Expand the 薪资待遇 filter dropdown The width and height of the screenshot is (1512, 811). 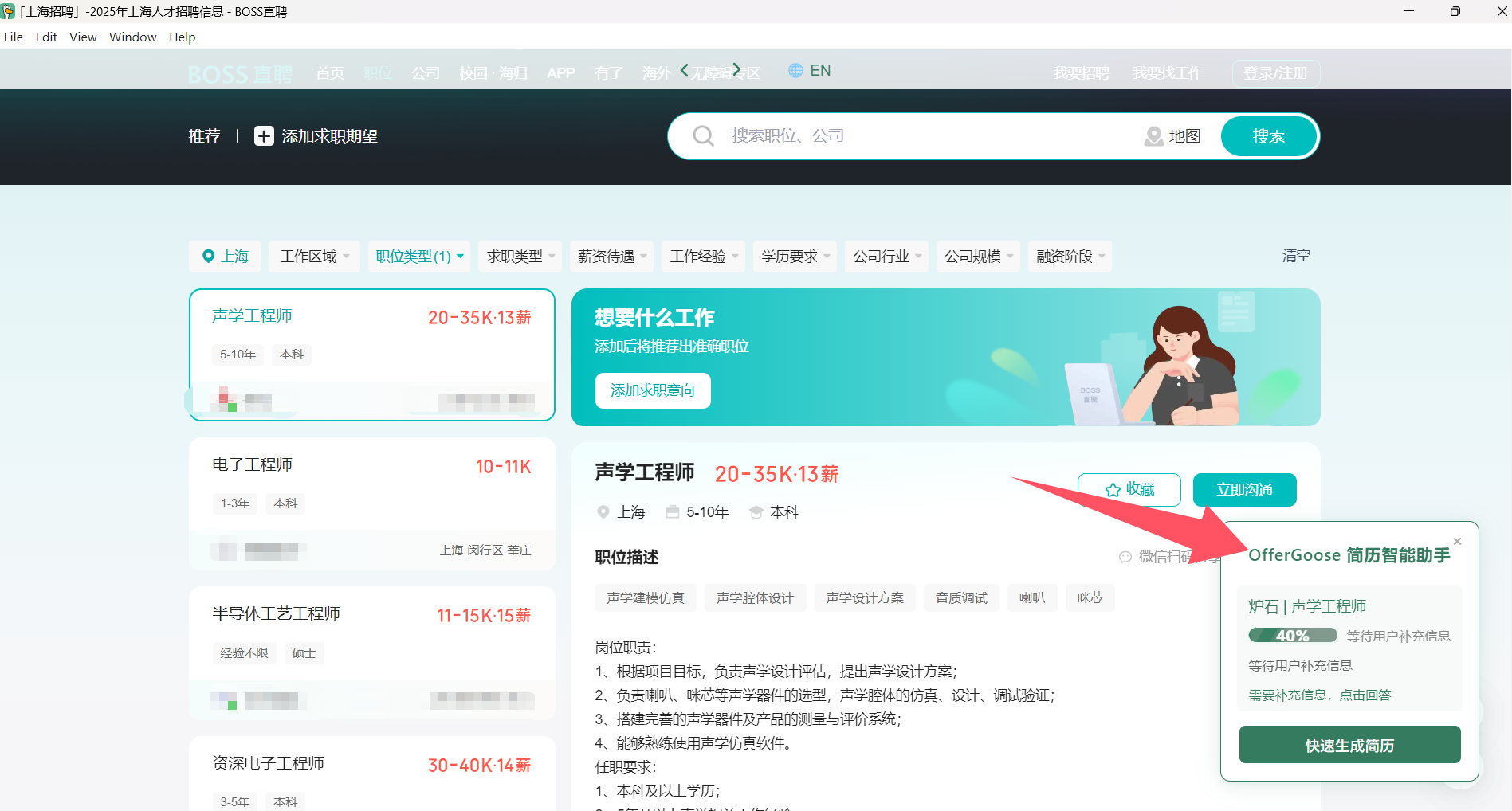612,257
